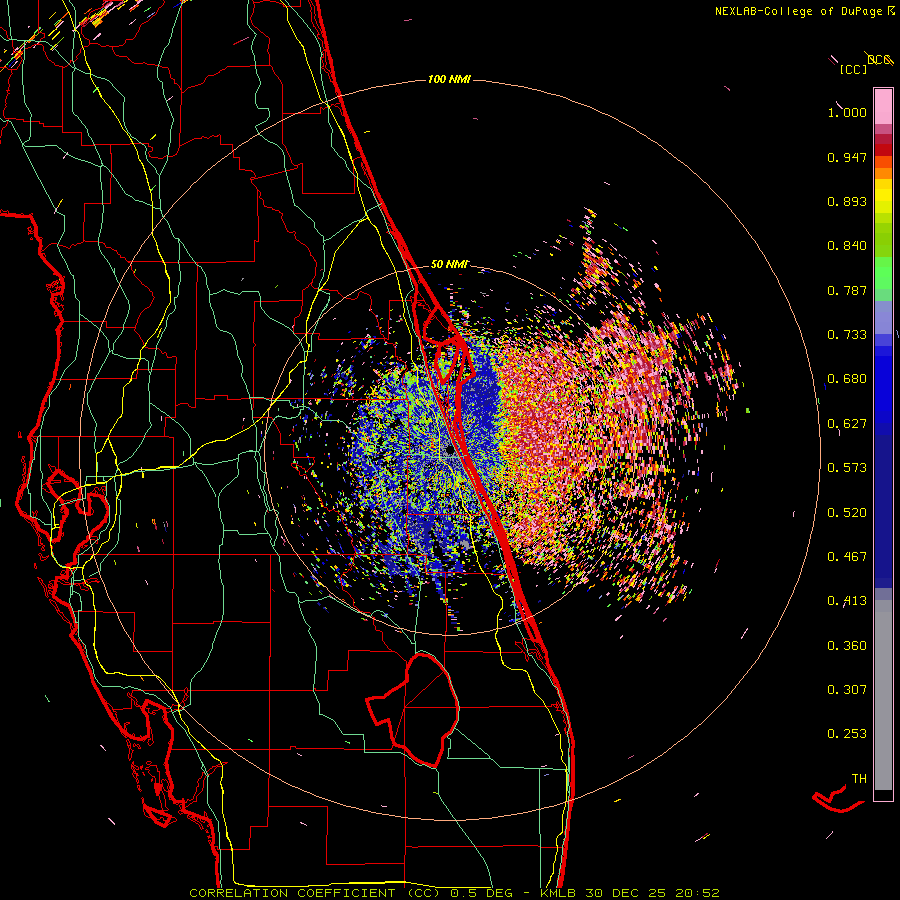Click the [CC] legend header label
This screenshot has width=900, height=900.
coord(854,69)
